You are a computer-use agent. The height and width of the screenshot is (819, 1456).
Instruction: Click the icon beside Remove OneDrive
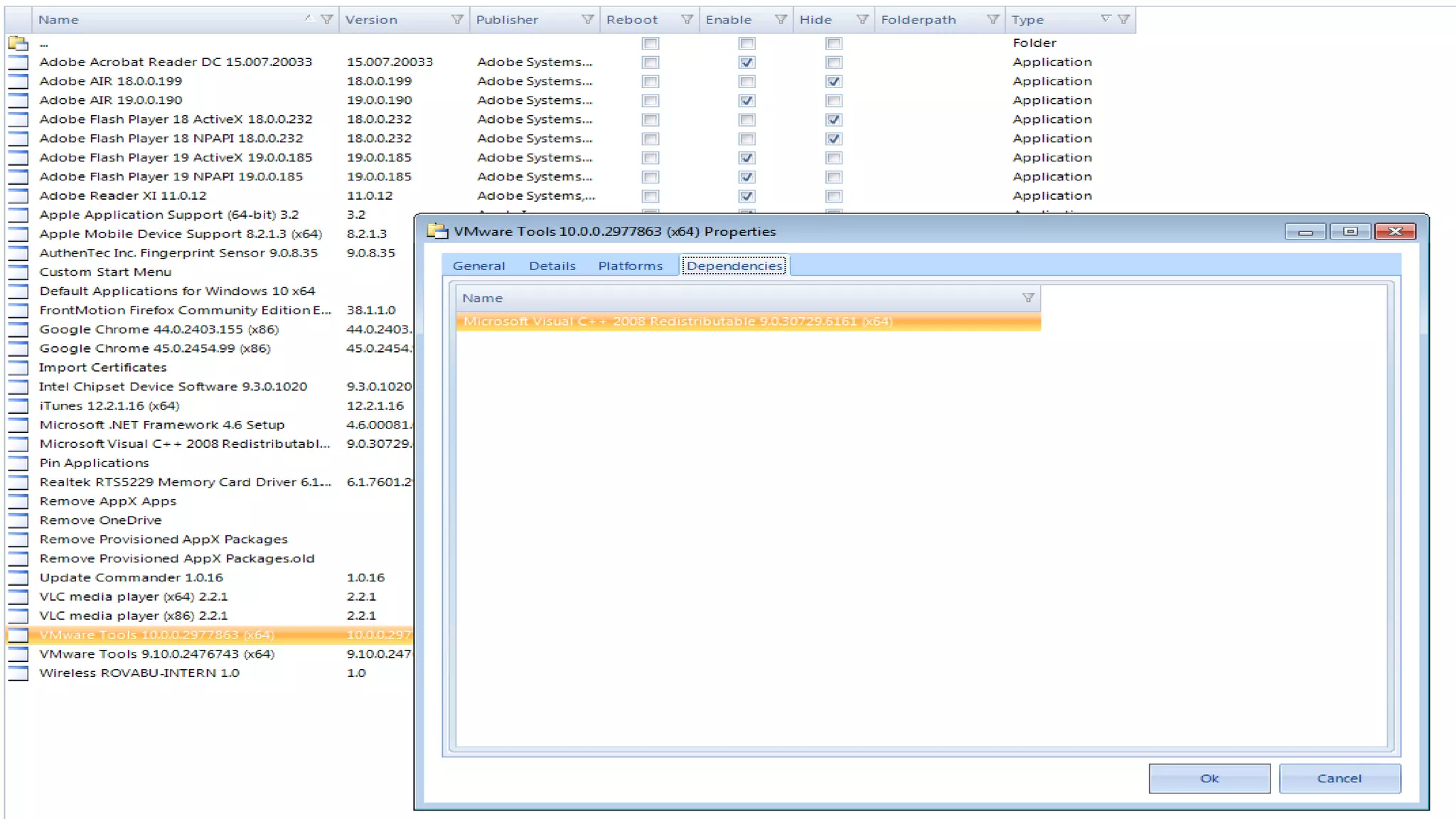pos(18,520)
